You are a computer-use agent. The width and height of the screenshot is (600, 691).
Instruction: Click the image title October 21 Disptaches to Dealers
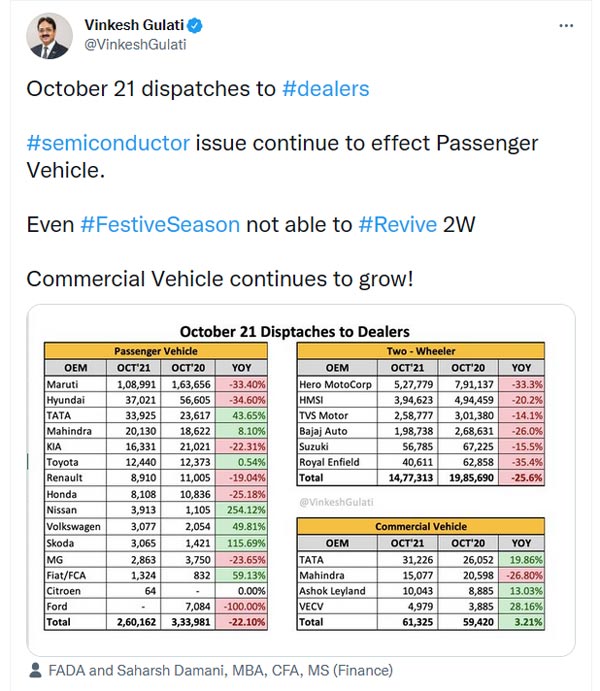pos(294,331)
